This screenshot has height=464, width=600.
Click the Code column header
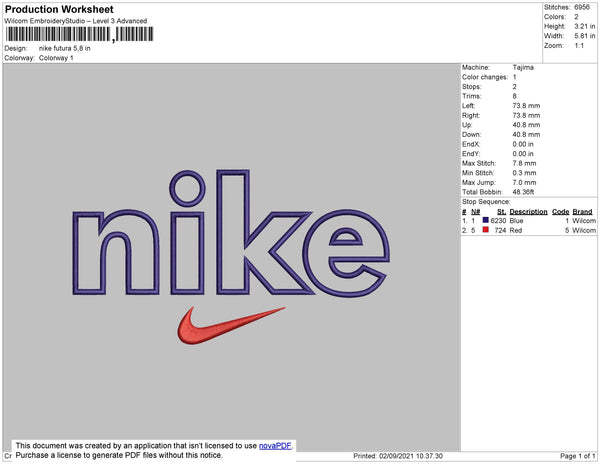[561, 212]
